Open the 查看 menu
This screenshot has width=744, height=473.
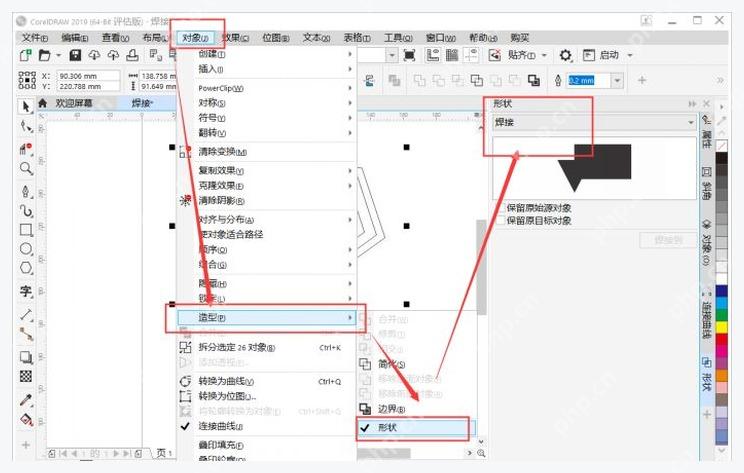point(115,37)
